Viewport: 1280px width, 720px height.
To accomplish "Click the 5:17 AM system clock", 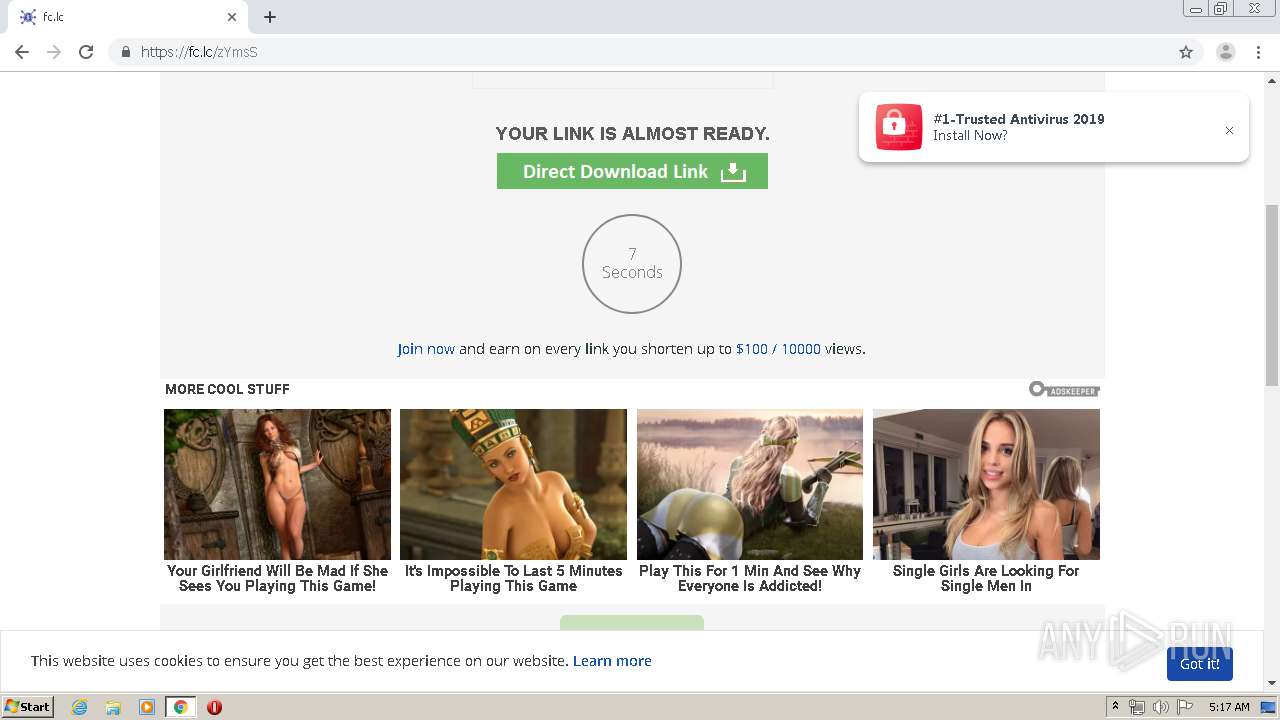I will (1229, 707).
